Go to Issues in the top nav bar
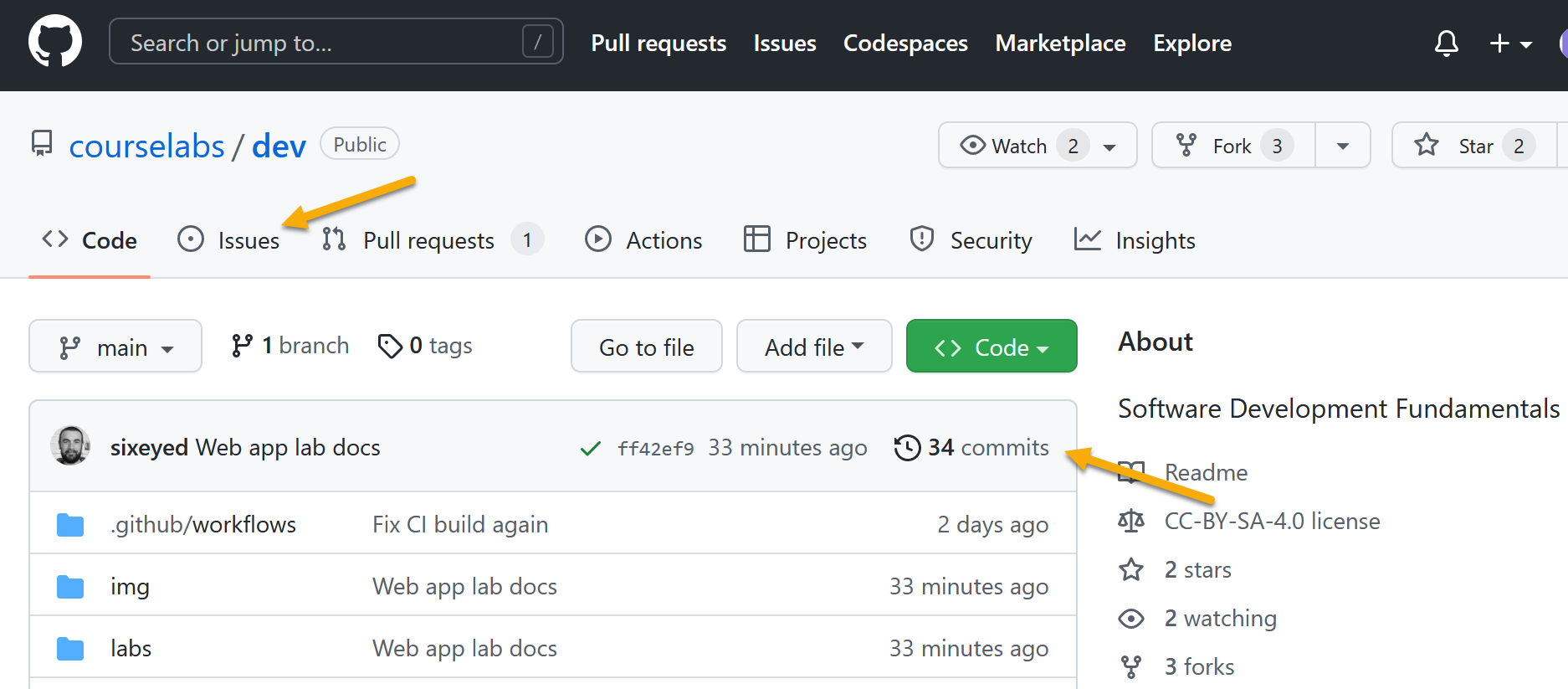The image size is (1568, 689). tap(784, 43)
